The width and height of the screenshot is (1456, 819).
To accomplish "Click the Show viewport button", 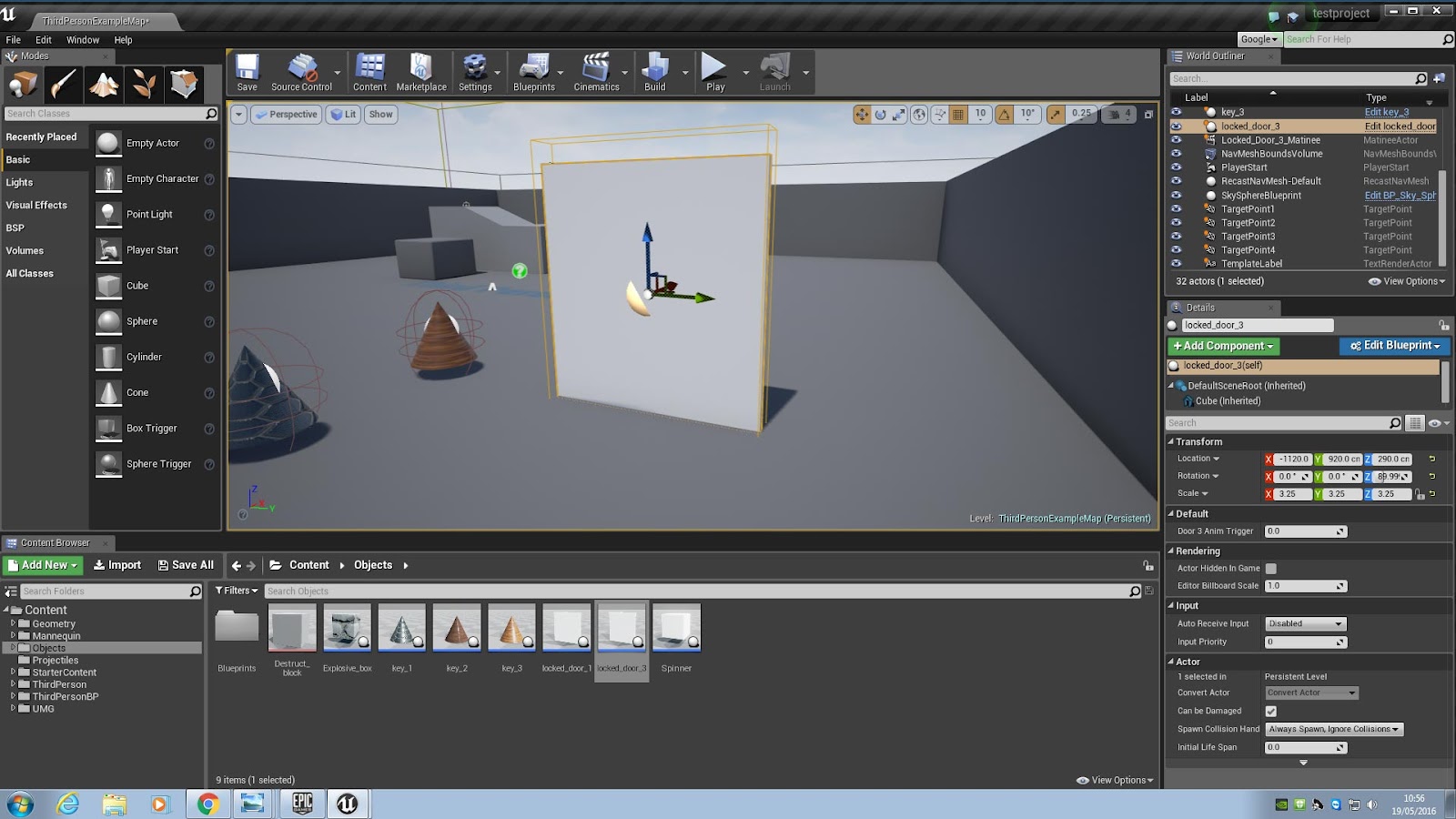I will coord(380,115).
